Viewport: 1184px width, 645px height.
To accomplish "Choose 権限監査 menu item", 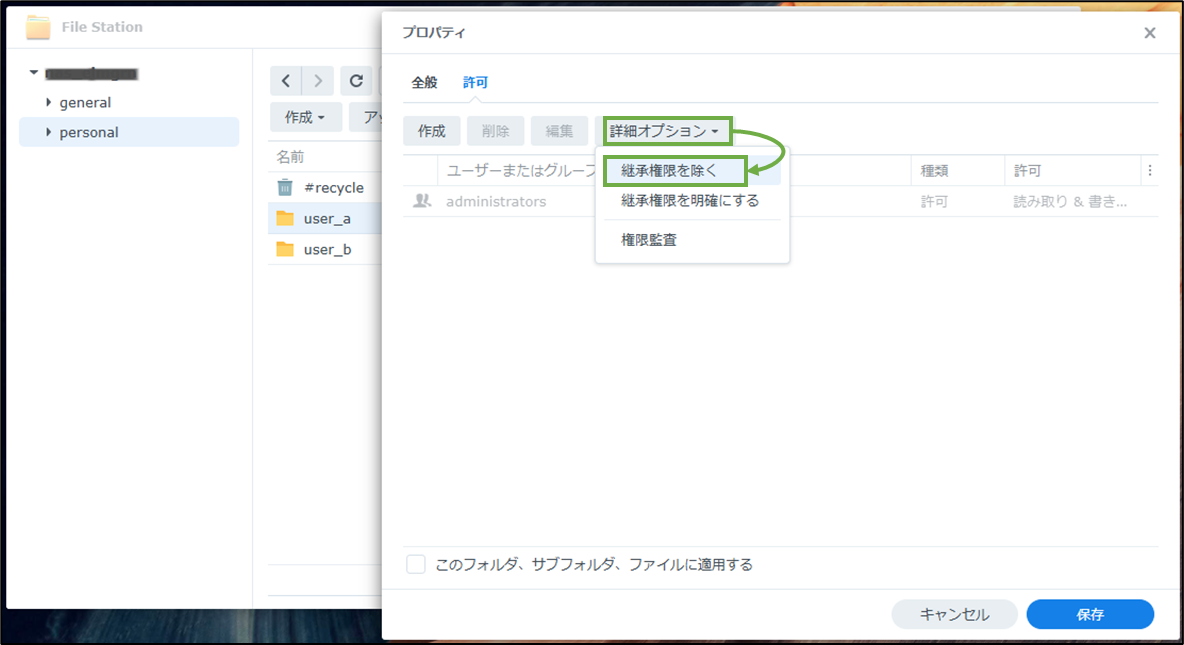I will 692,240.
